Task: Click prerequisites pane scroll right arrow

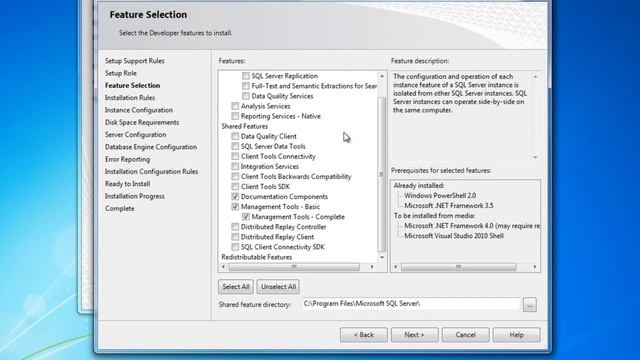Action: [x=535, y=267]
